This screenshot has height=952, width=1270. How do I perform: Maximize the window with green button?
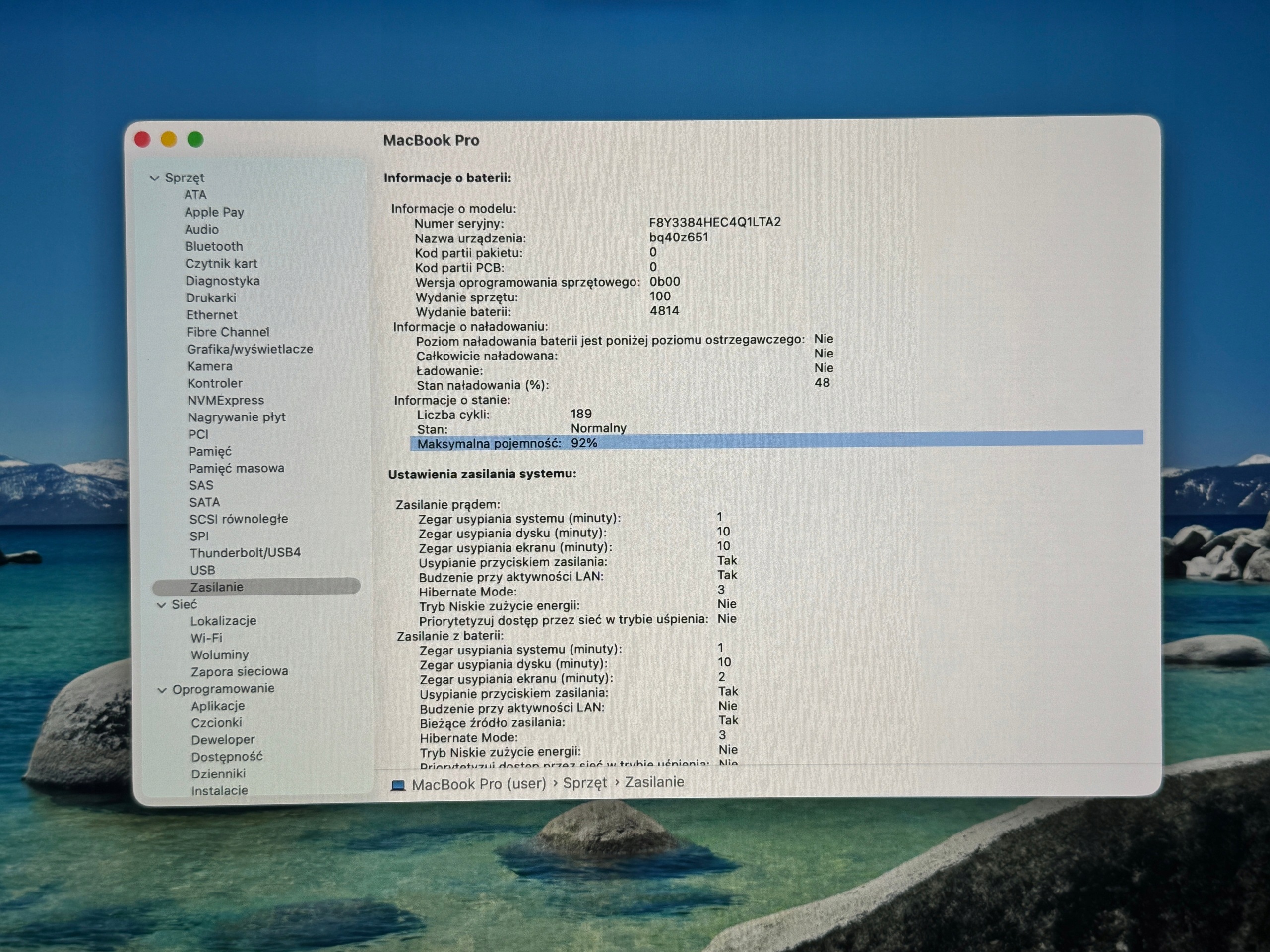click(x=195, y=139)
